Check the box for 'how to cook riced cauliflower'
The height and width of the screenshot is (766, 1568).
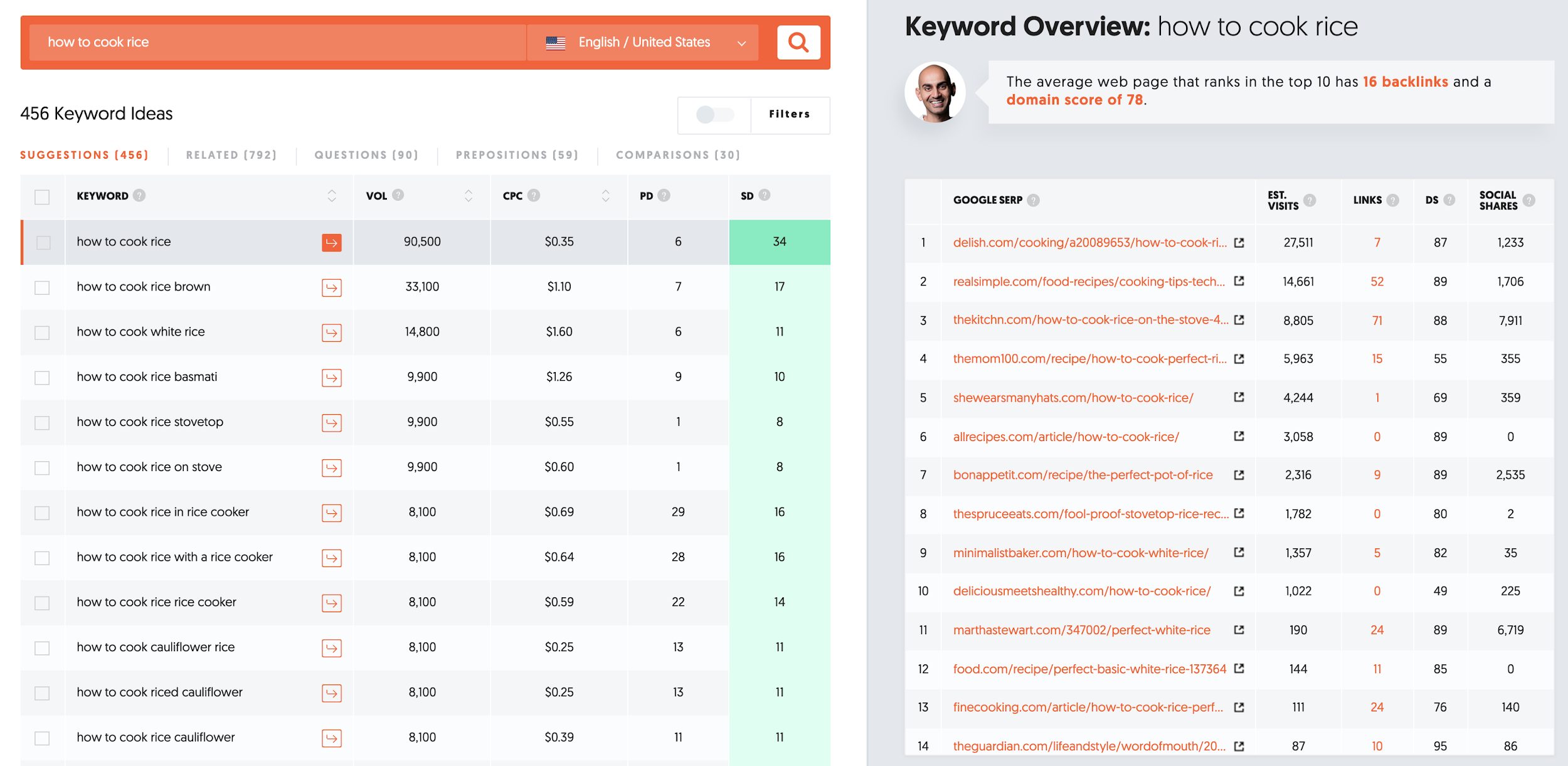tap(42, 693)
